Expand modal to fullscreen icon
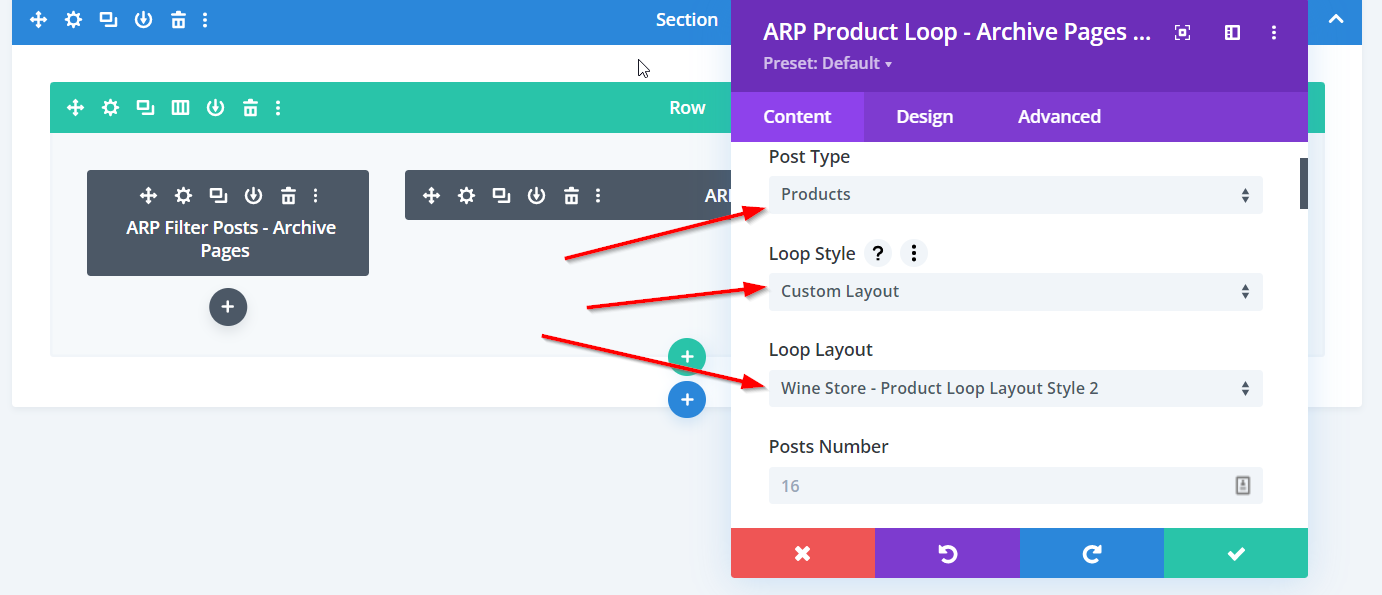 click(x=1182, y=33)
